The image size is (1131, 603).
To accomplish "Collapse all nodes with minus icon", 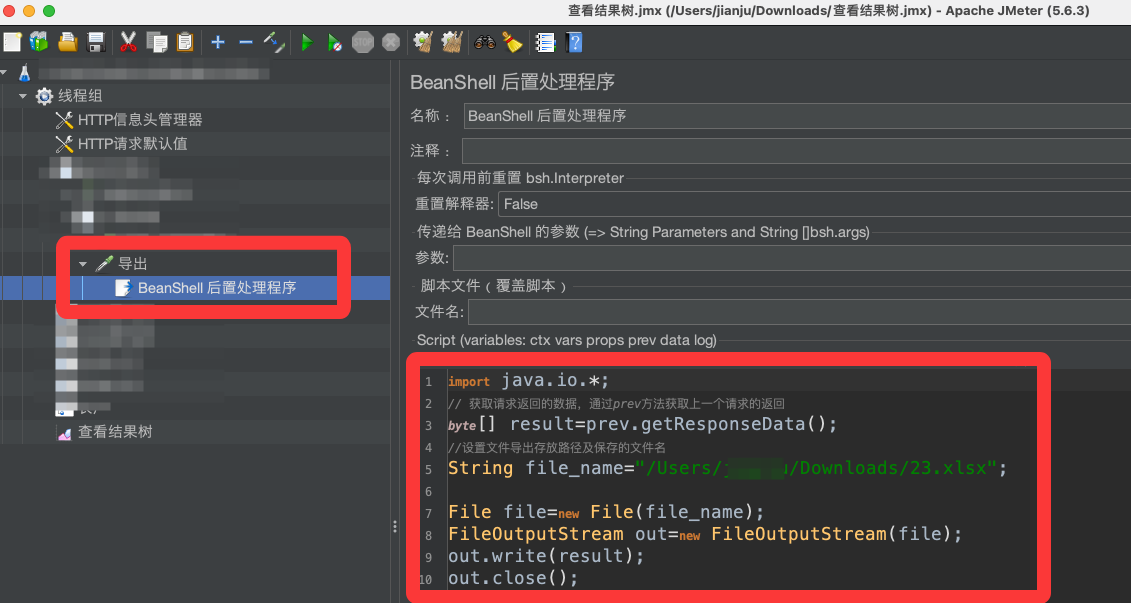I will coord(246,43).
